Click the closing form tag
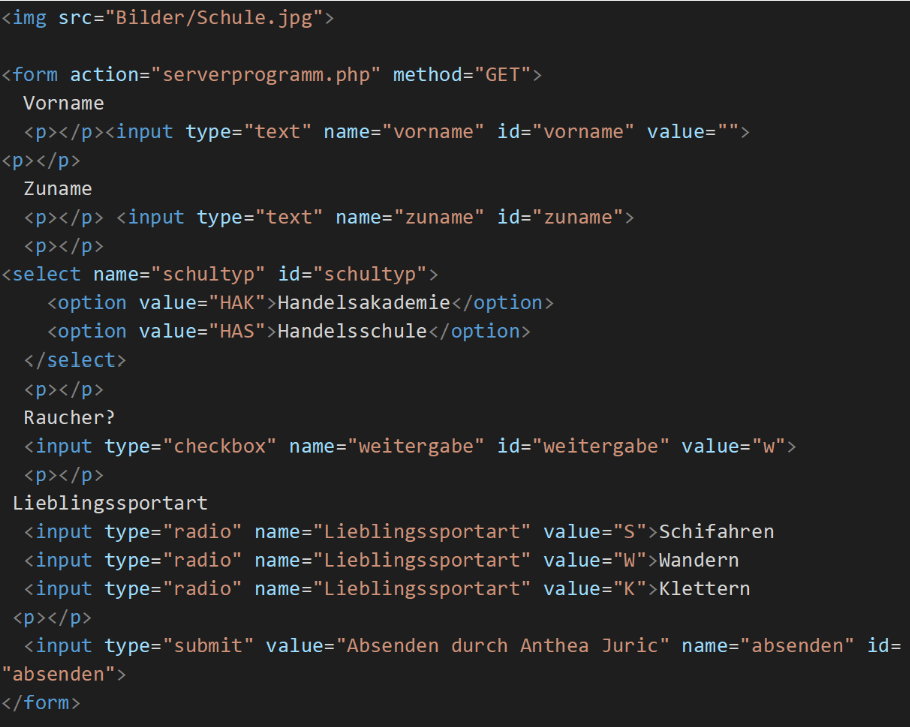910x728 pixels. click(x=41, y=703)
